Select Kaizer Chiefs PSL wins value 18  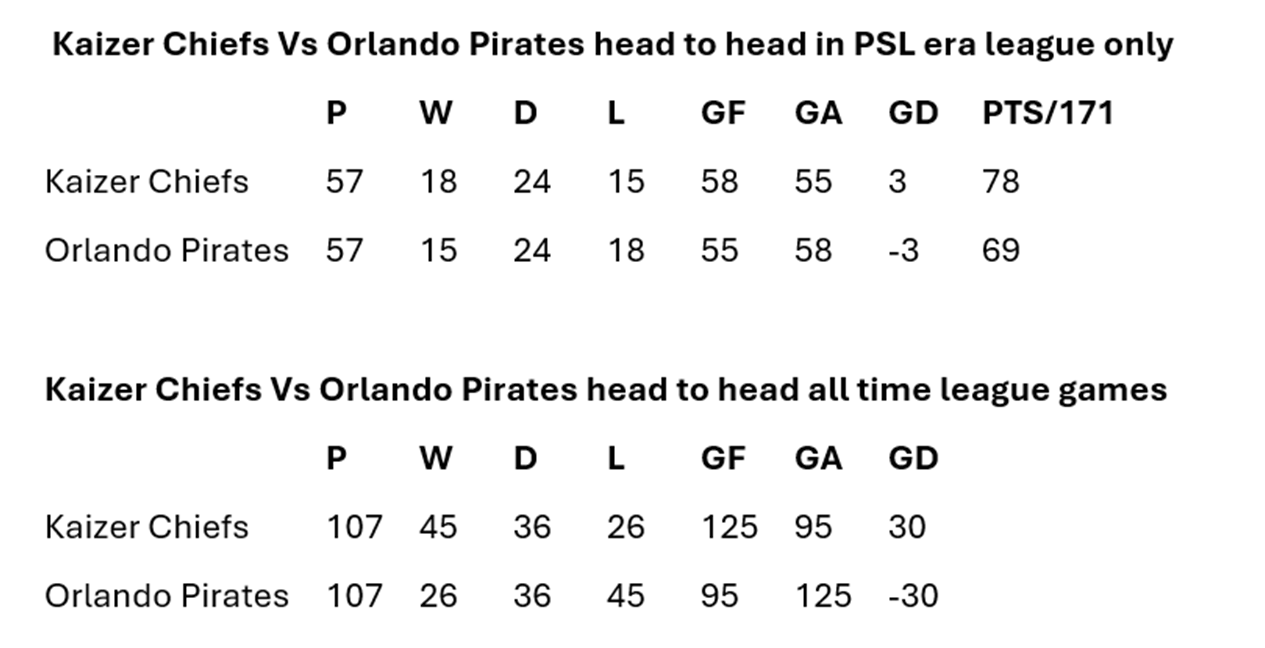coord(438,181)
